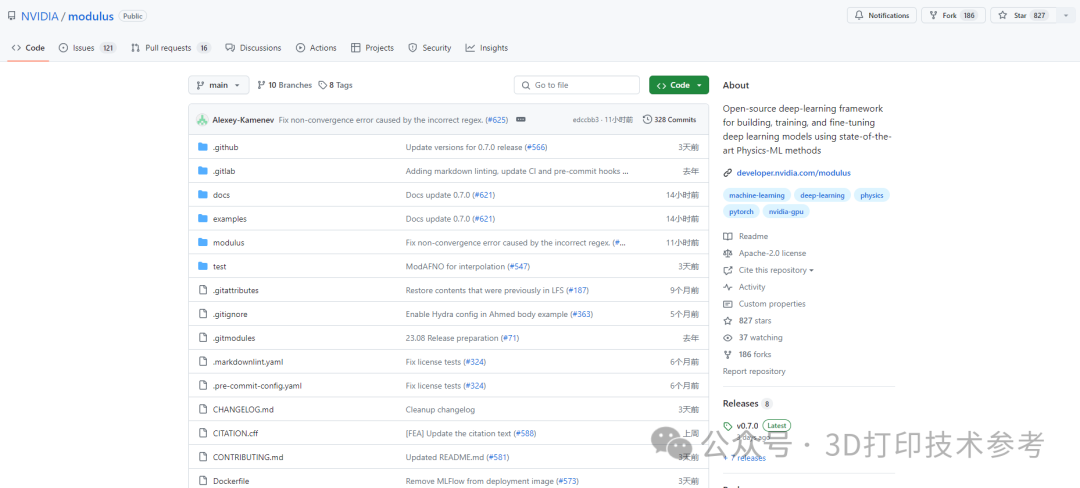1080x488 pixels.
Task: Open the Code tab
Action: pos(28,48)
